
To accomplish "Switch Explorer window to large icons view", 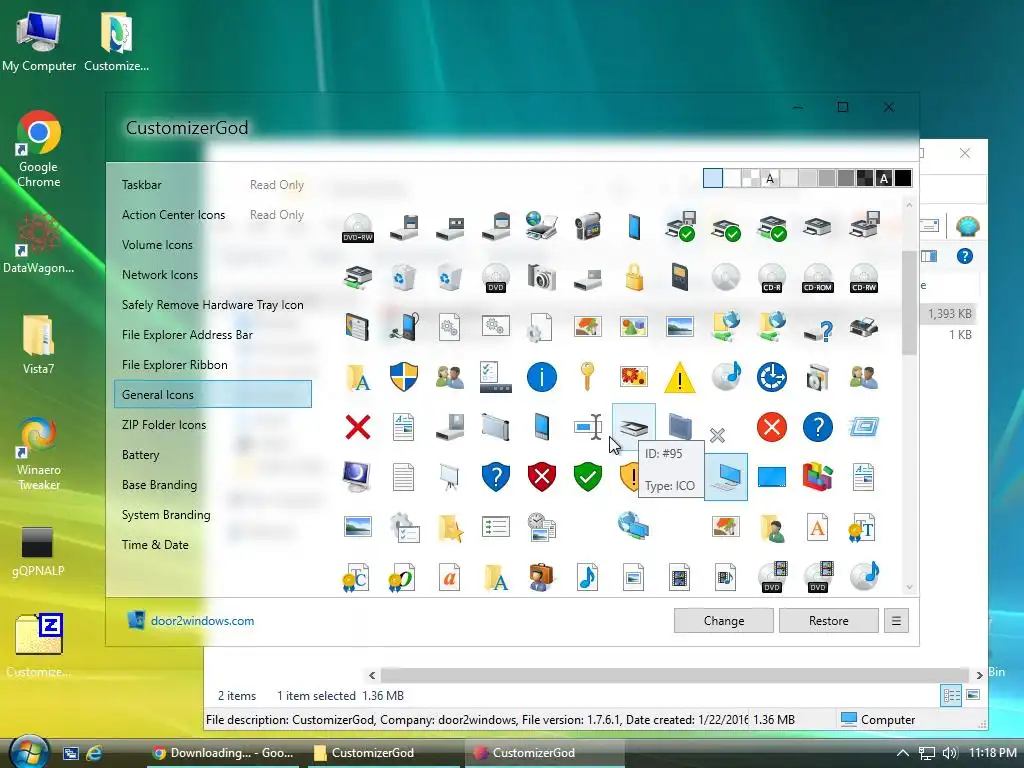I will pyautogui.click(x=972, y=695).
